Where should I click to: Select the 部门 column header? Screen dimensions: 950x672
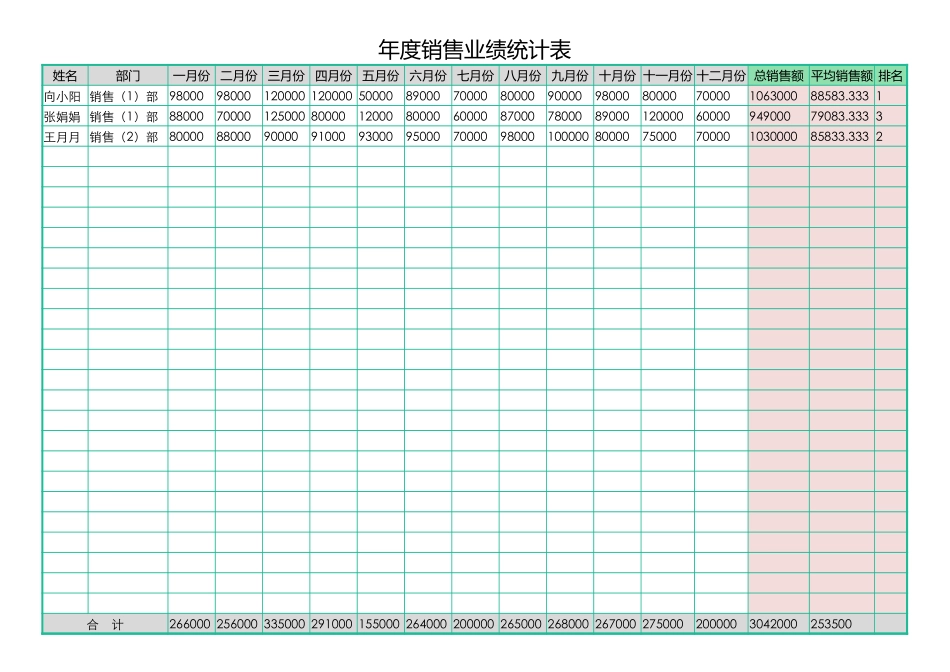128,76
